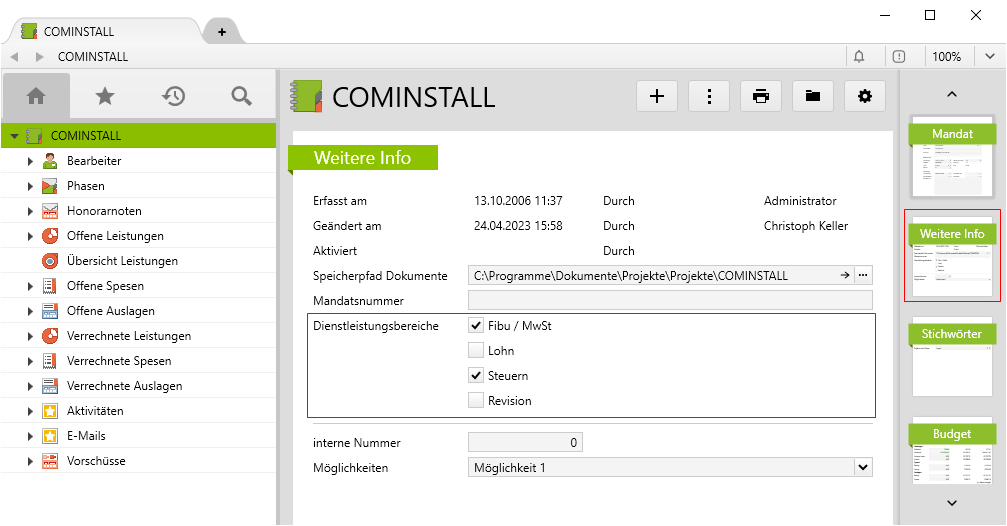Expand the Bearbeiter tree node

coord(30,161)
